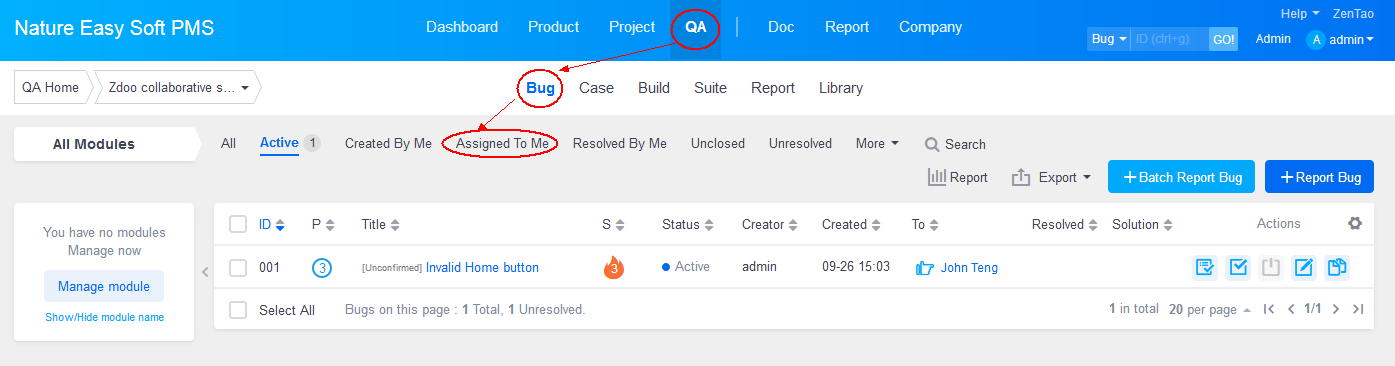The height and width of the screenshot is (366, 1395).
Task: Open the More filter dropdown
Action: [x=877, y=143]
